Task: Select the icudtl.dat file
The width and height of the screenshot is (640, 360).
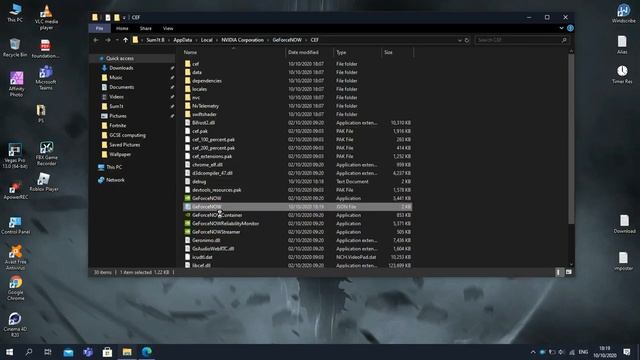Action: [x=202, y=257]
